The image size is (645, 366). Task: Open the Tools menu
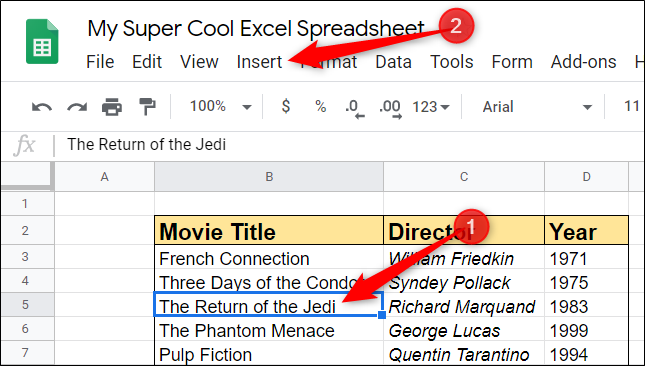(x=452, y=62)
